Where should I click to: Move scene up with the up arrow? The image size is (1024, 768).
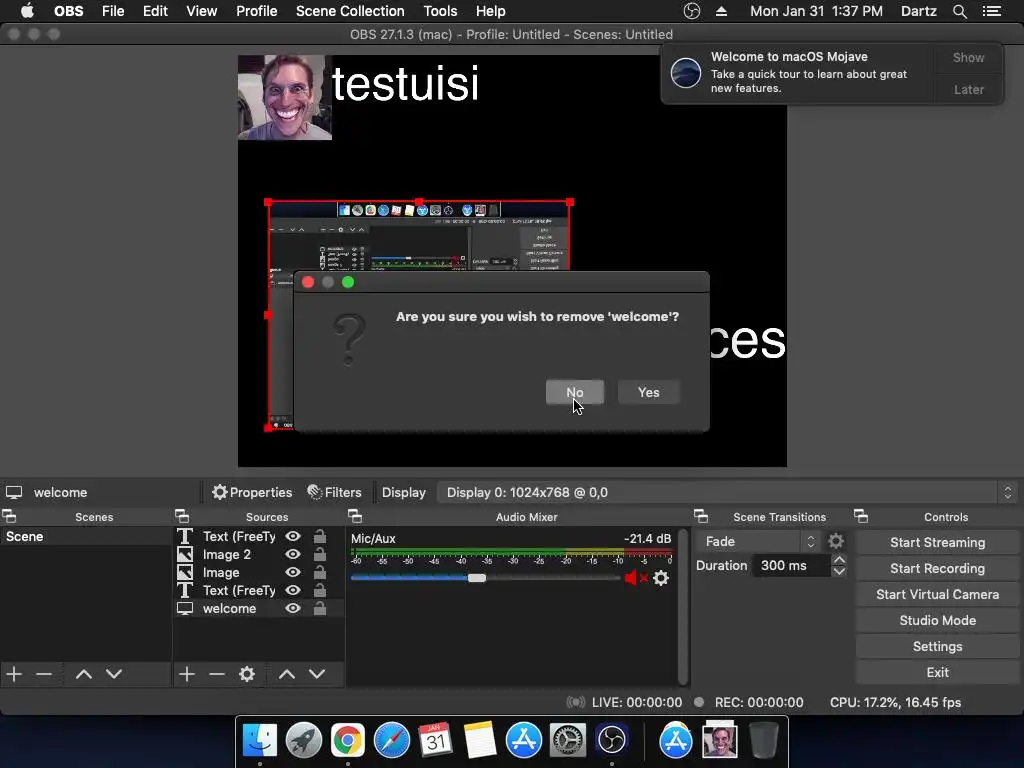pos(84,674)
